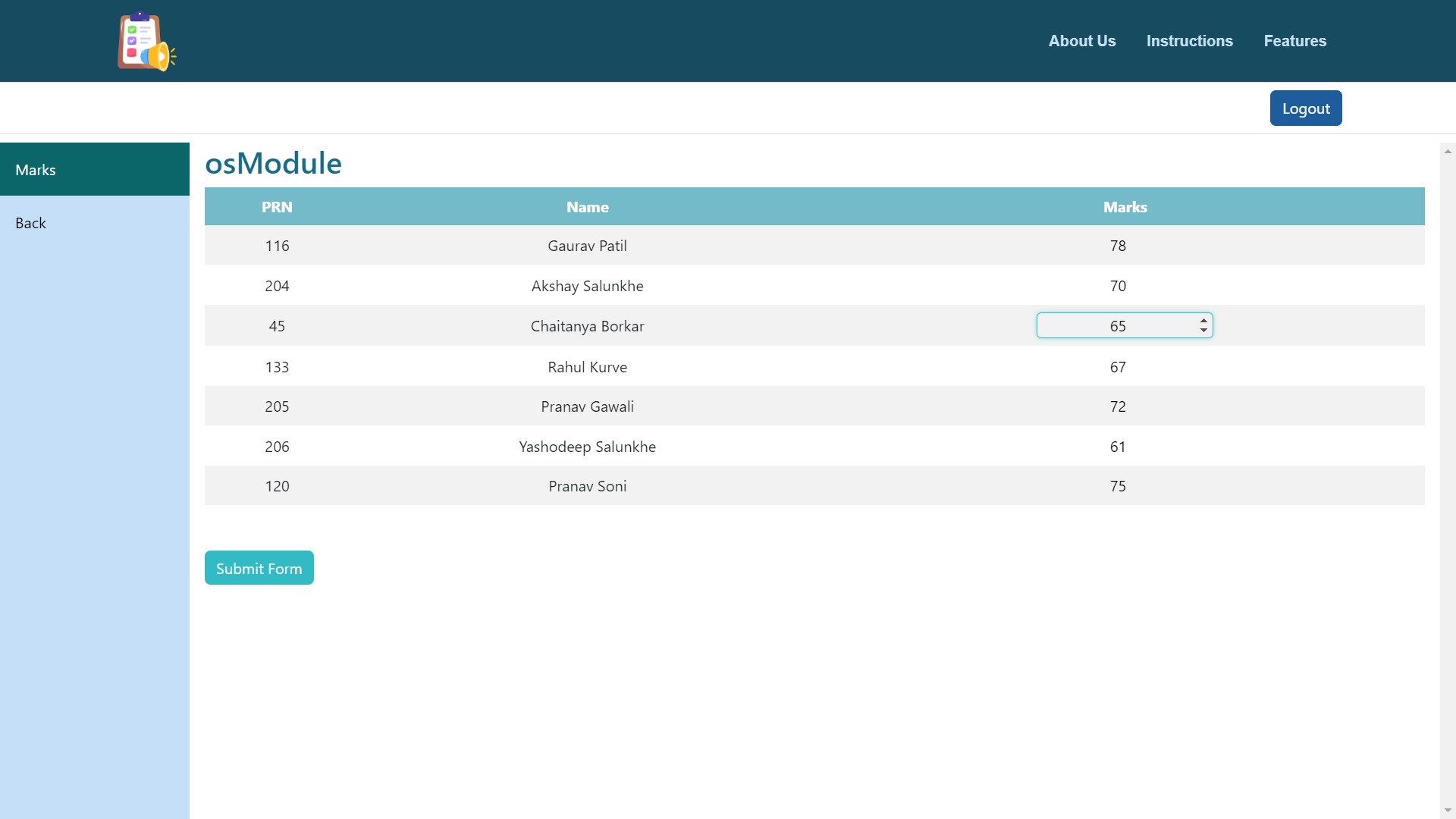Select the name Akshay Salunkhe

tap(587, 286)
